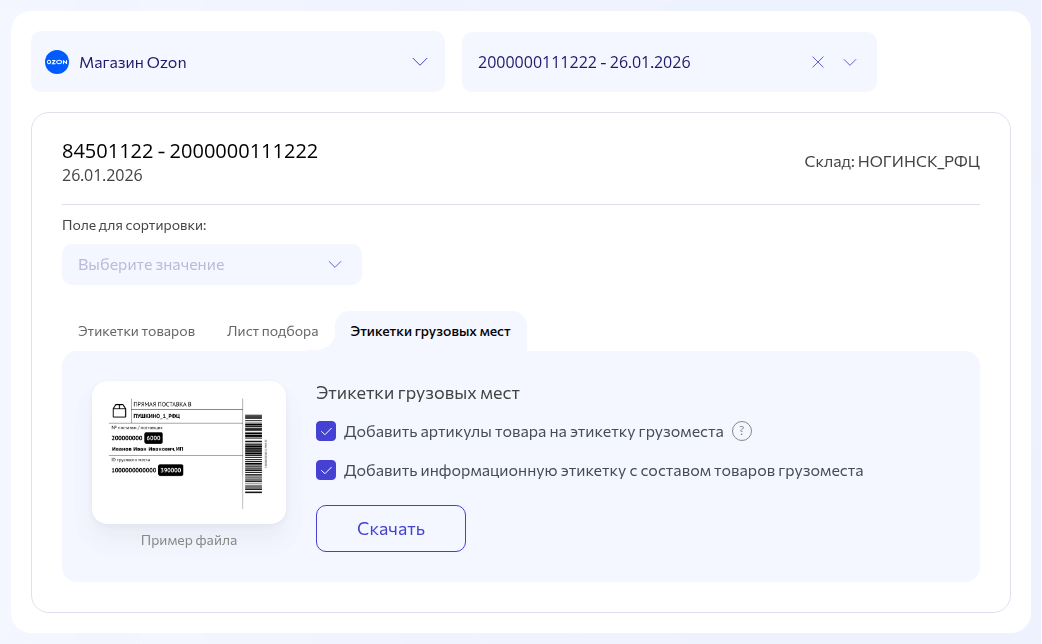Click the chevron icon of the sorting field
1042x644 pixels.
click(335, 264)
